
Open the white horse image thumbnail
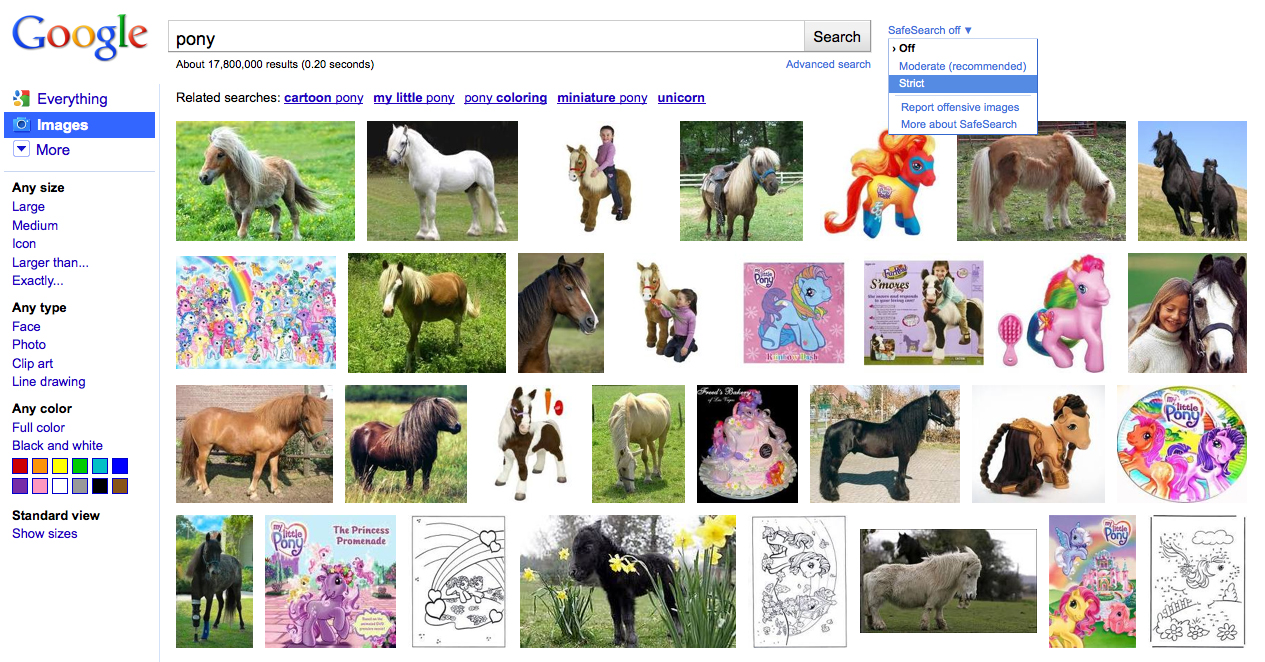tap(442, 181)
